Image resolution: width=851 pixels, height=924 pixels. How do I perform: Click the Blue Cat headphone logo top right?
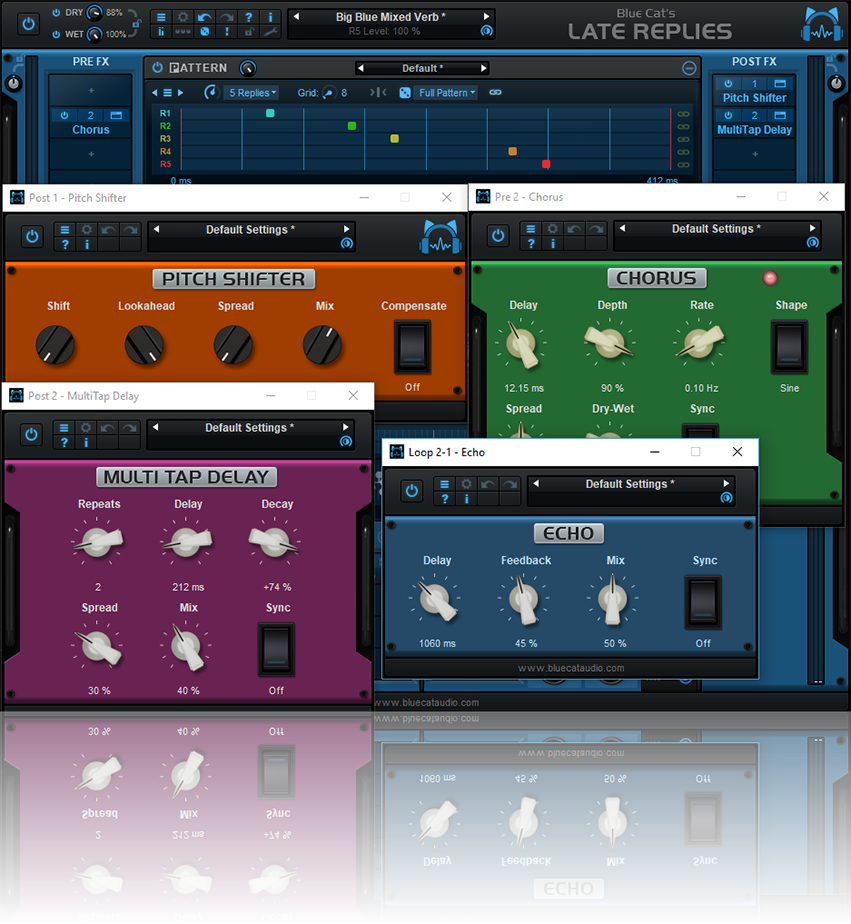pos(821,24)
